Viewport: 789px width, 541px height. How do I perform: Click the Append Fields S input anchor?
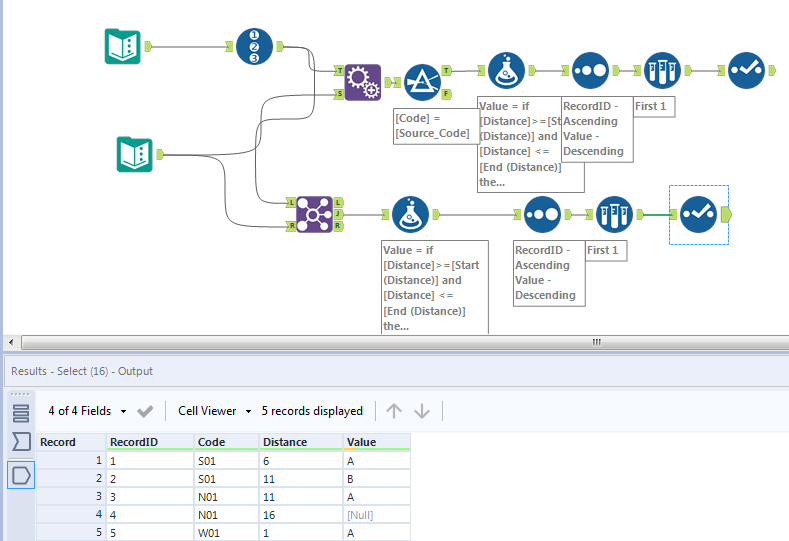(339, 94)
